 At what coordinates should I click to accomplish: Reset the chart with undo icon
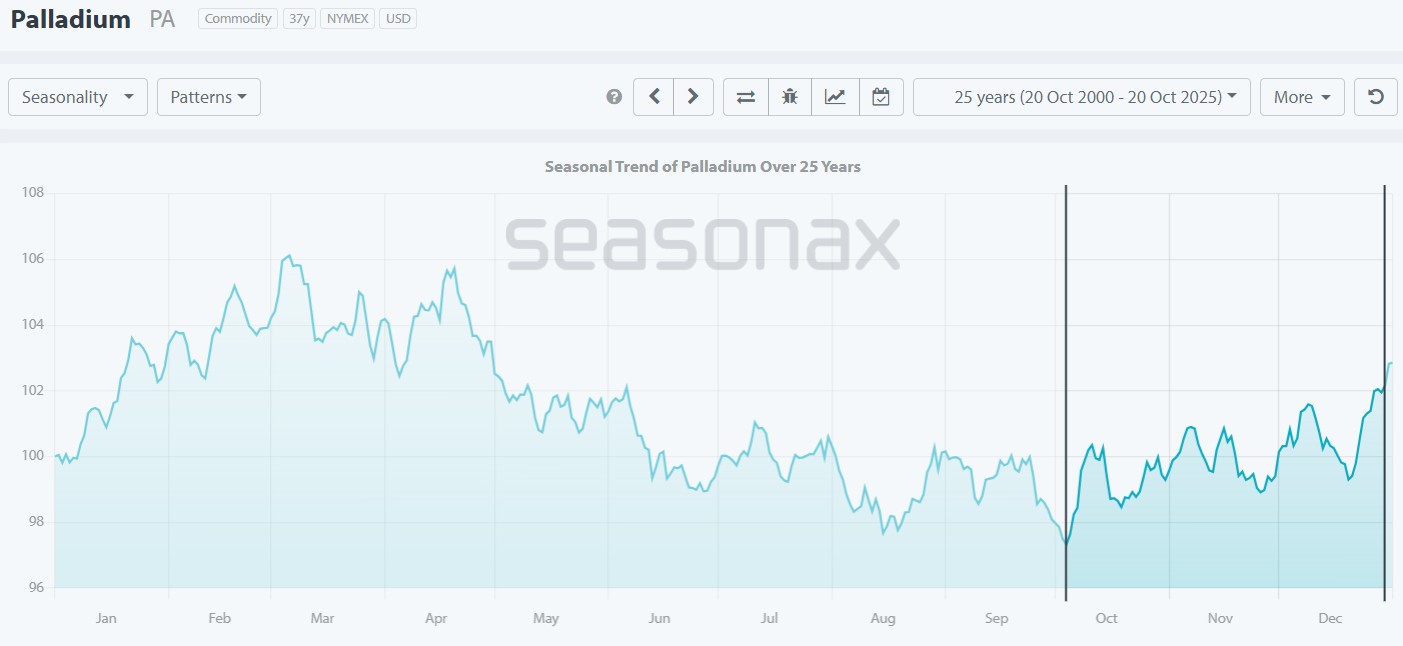(1376, 97)
